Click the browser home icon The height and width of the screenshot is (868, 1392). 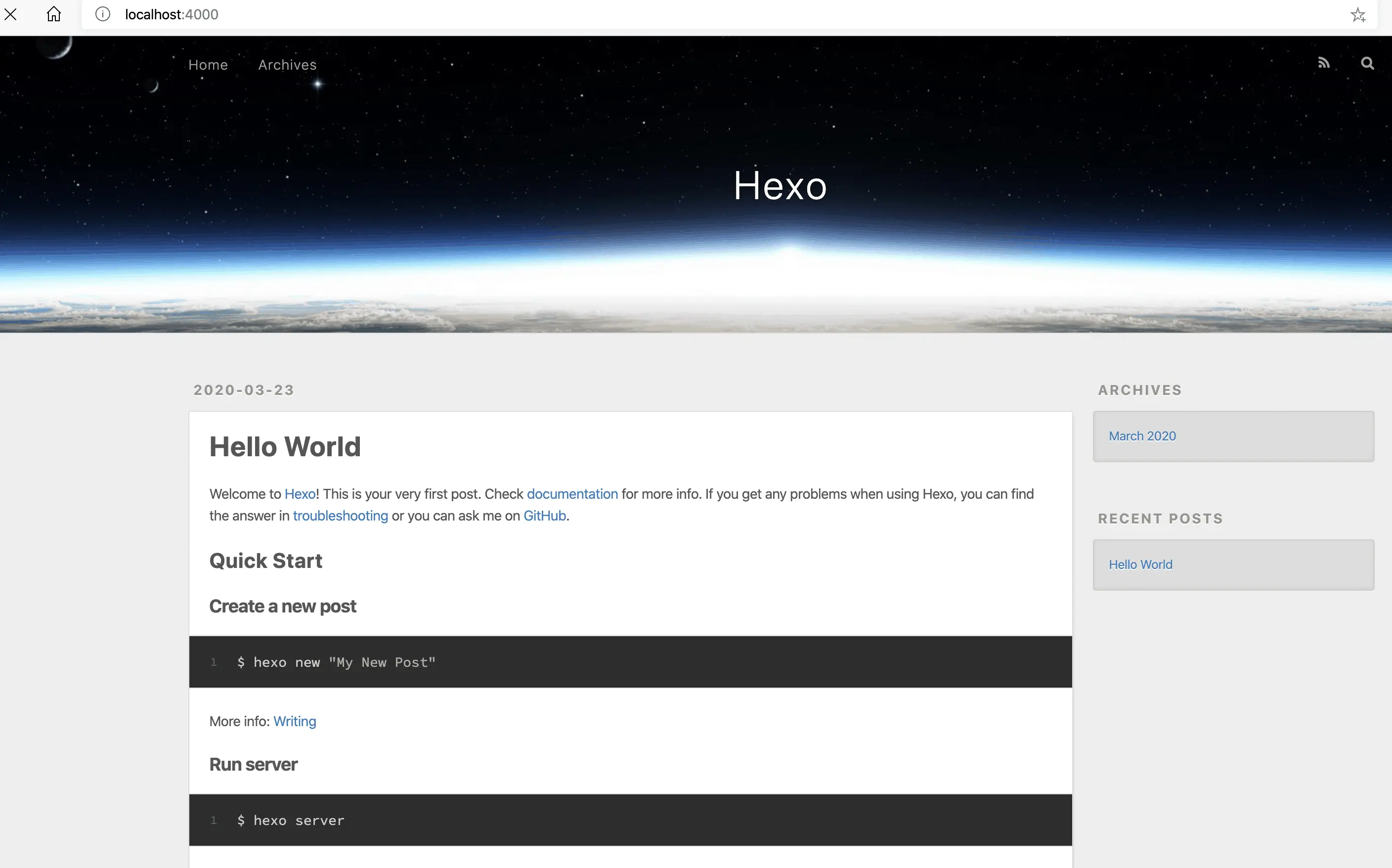53,14
